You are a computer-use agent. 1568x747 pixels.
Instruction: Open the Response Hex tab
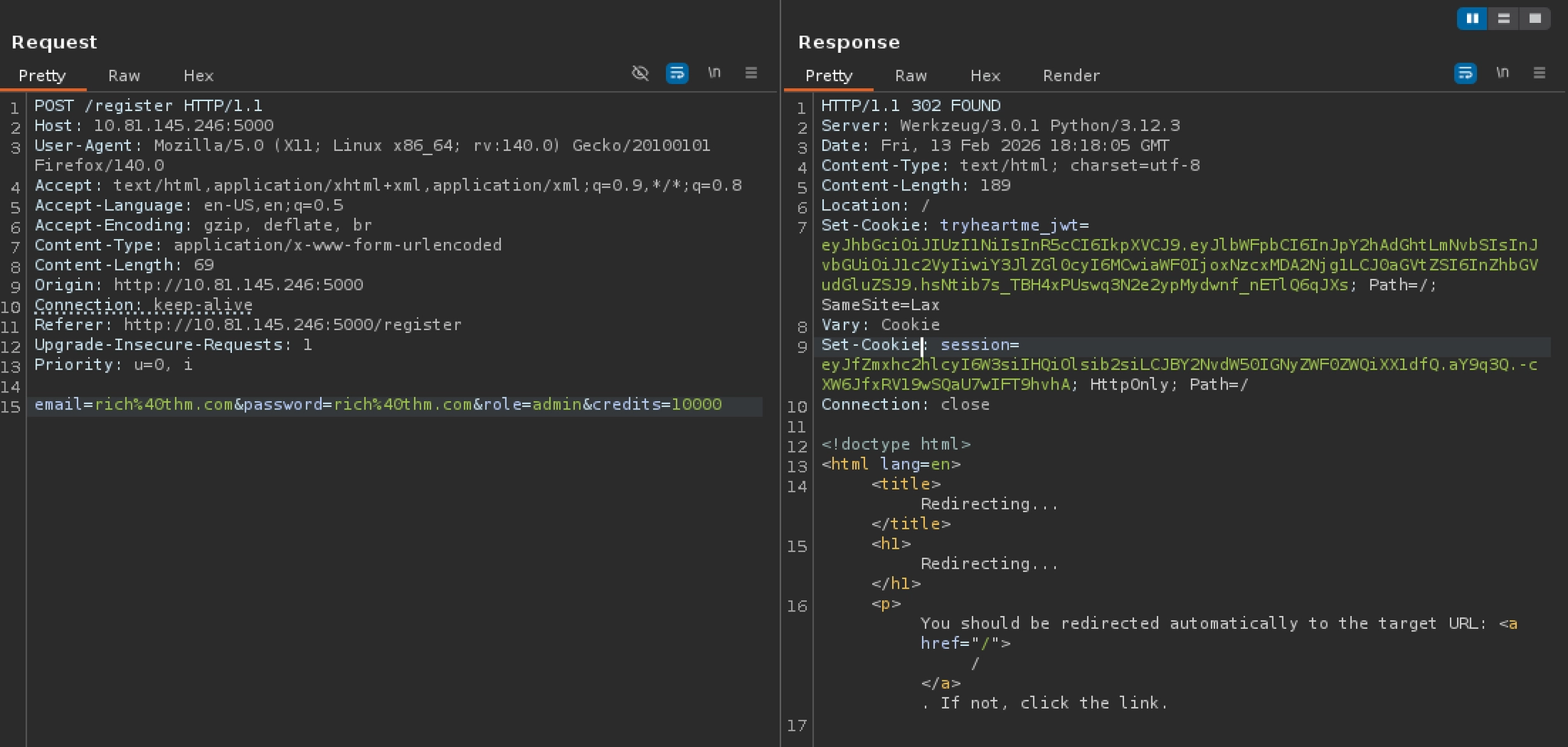tap(985, 76)
